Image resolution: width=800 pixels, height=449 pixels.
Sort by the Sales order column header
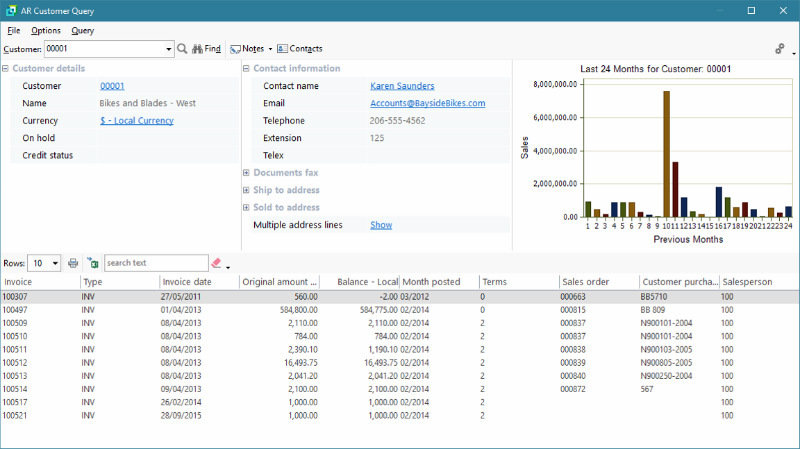pos(599,282)
